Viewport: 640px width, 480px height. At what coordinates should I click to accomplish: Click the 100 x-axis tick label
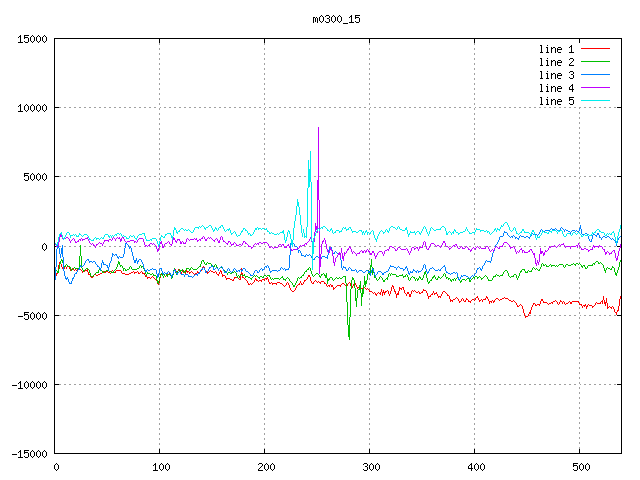pyautogui.click(x=160, y=467)
